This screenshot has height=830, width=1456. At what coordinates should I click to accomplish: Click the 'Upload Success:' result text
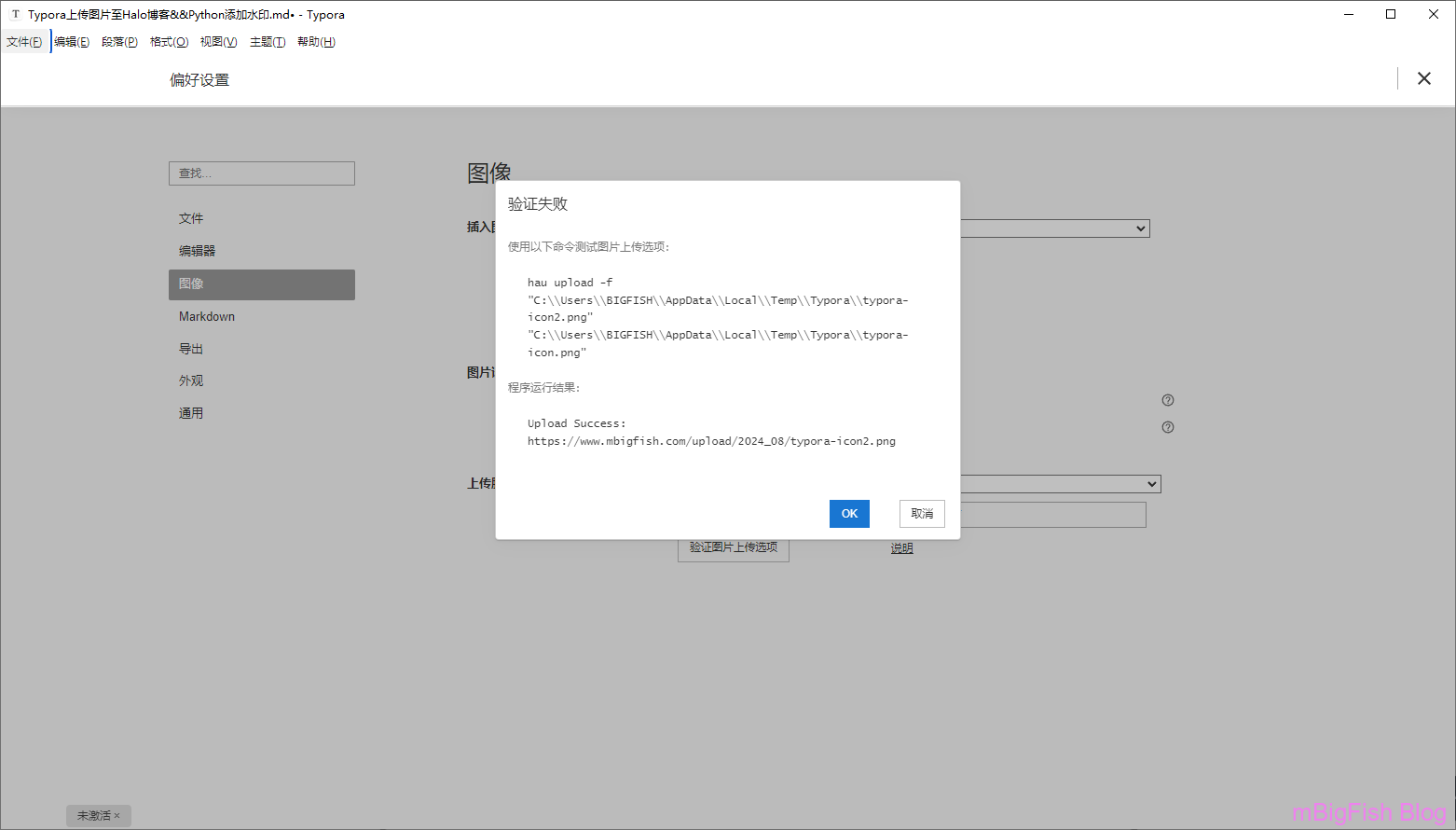point(576,423)
